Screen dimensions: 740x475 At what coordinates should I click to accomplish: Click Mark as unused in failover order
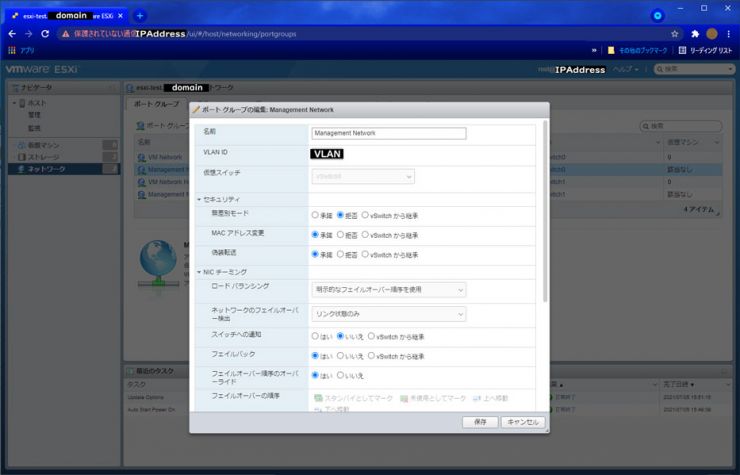point(433,399)
